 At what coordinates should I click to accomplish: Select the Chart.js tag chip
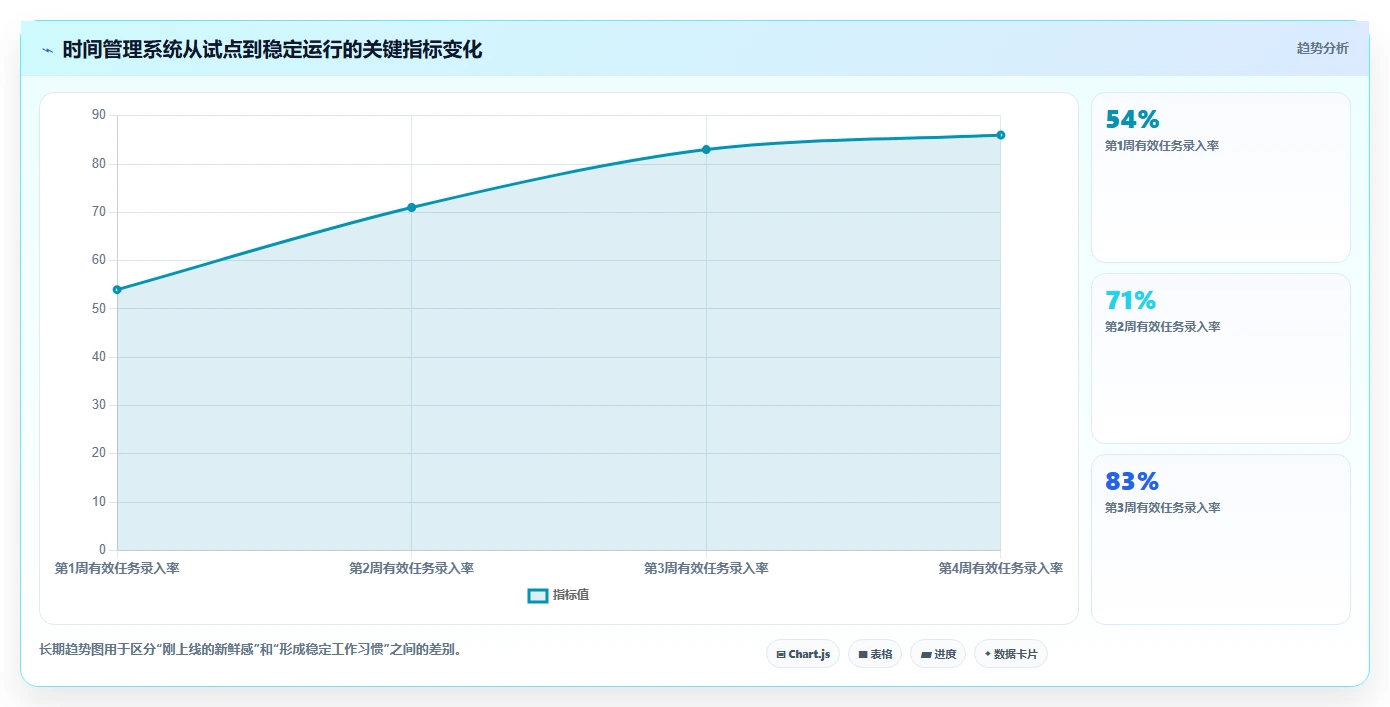(803, 654)
